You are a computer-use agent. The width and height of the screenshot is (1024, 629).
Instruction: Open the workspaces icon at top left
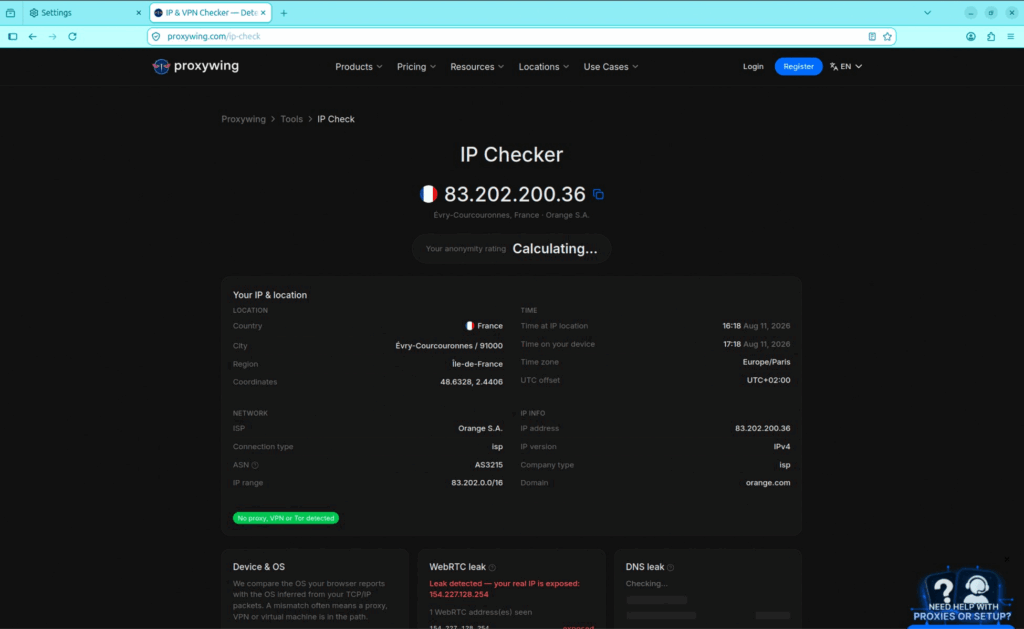click(10, 13)
